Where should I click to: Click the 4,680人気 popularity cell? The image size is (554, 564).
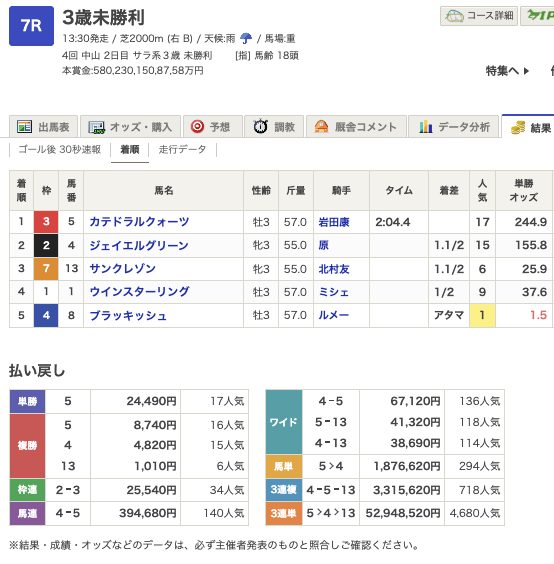click(475, 513)
